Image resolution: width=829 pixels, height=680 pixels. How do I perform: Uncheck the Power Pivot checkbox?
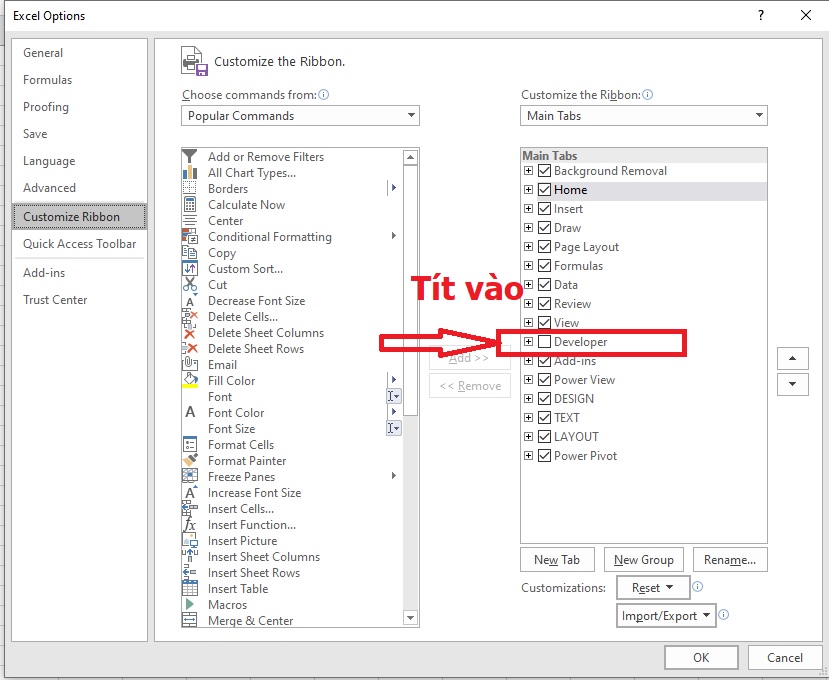(545, 455)
